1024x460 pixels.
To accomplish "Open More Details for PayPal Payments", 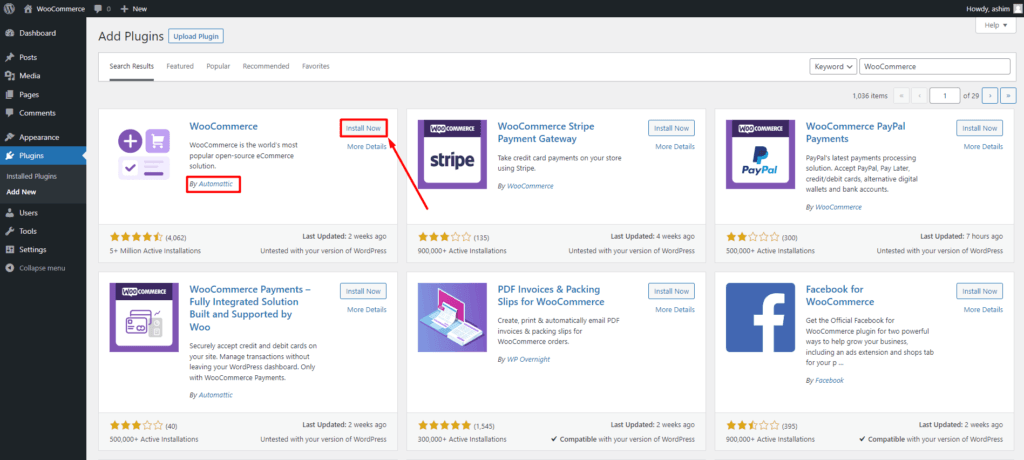I will (983, 146).
